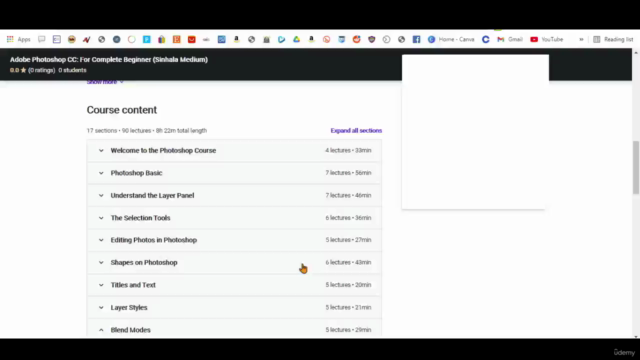Image resolution: width=640 pixels, height=360 pixels.
Task: Expand Understand the Layer Panel chevron
Action: (x=101, y=196)
